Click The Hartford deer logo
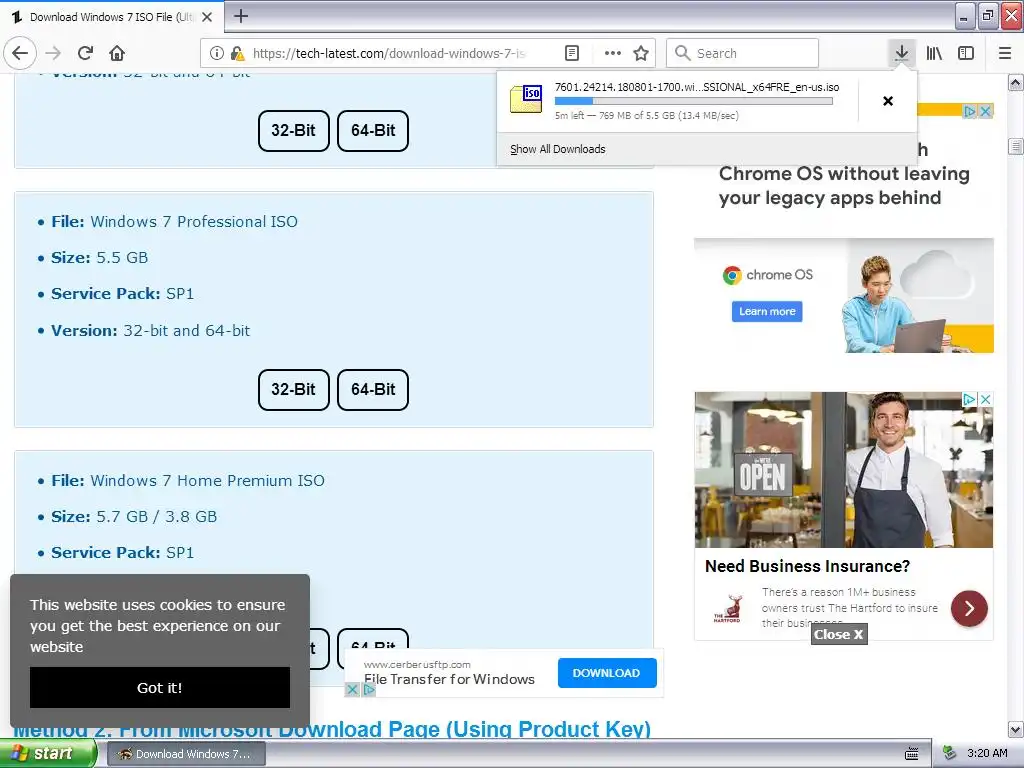Viewport: 1024px width, 768px height. point(728,608)
